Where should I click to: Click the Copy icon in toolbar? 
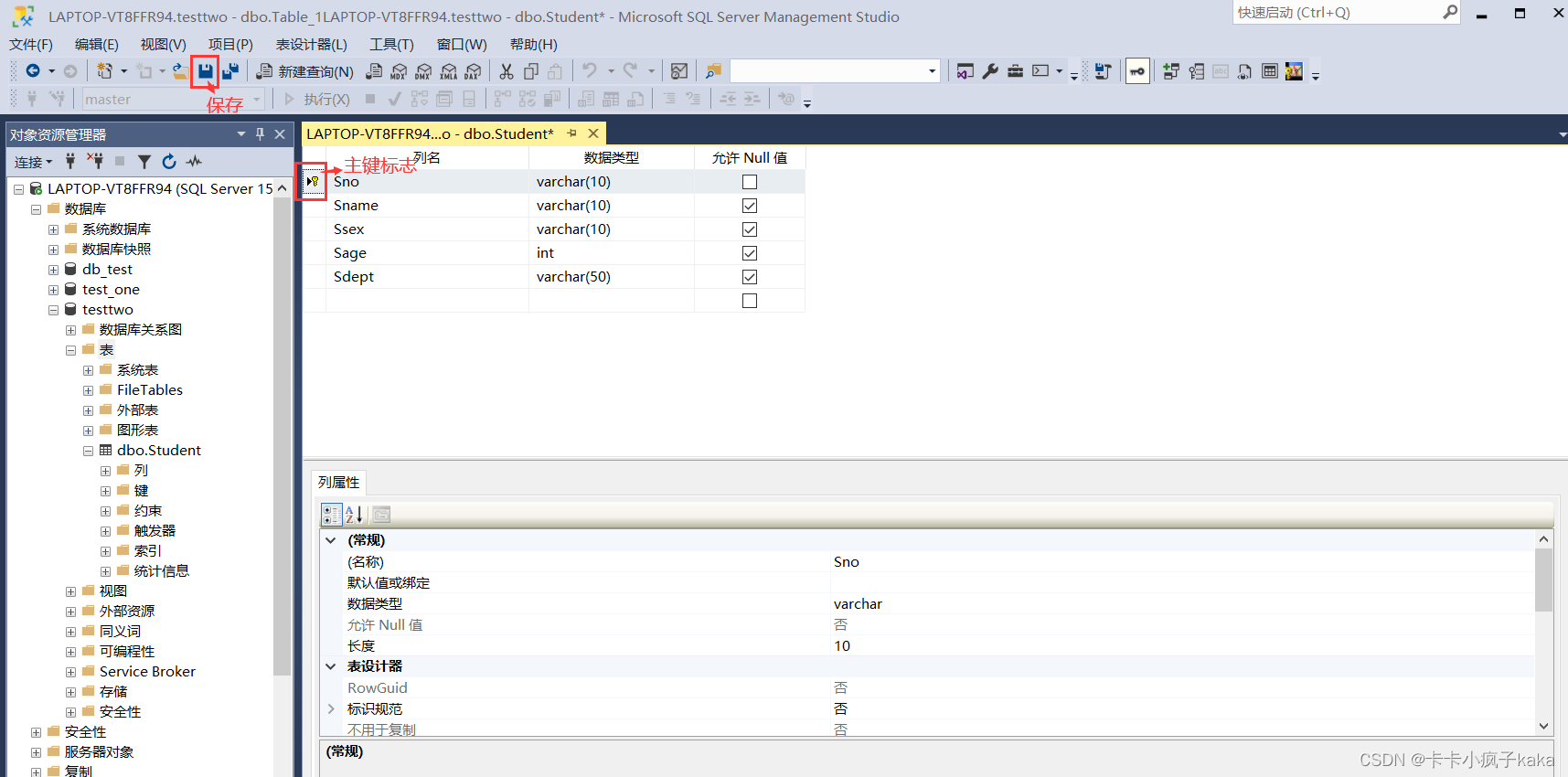pyautogui.click(x=531, y=71)
